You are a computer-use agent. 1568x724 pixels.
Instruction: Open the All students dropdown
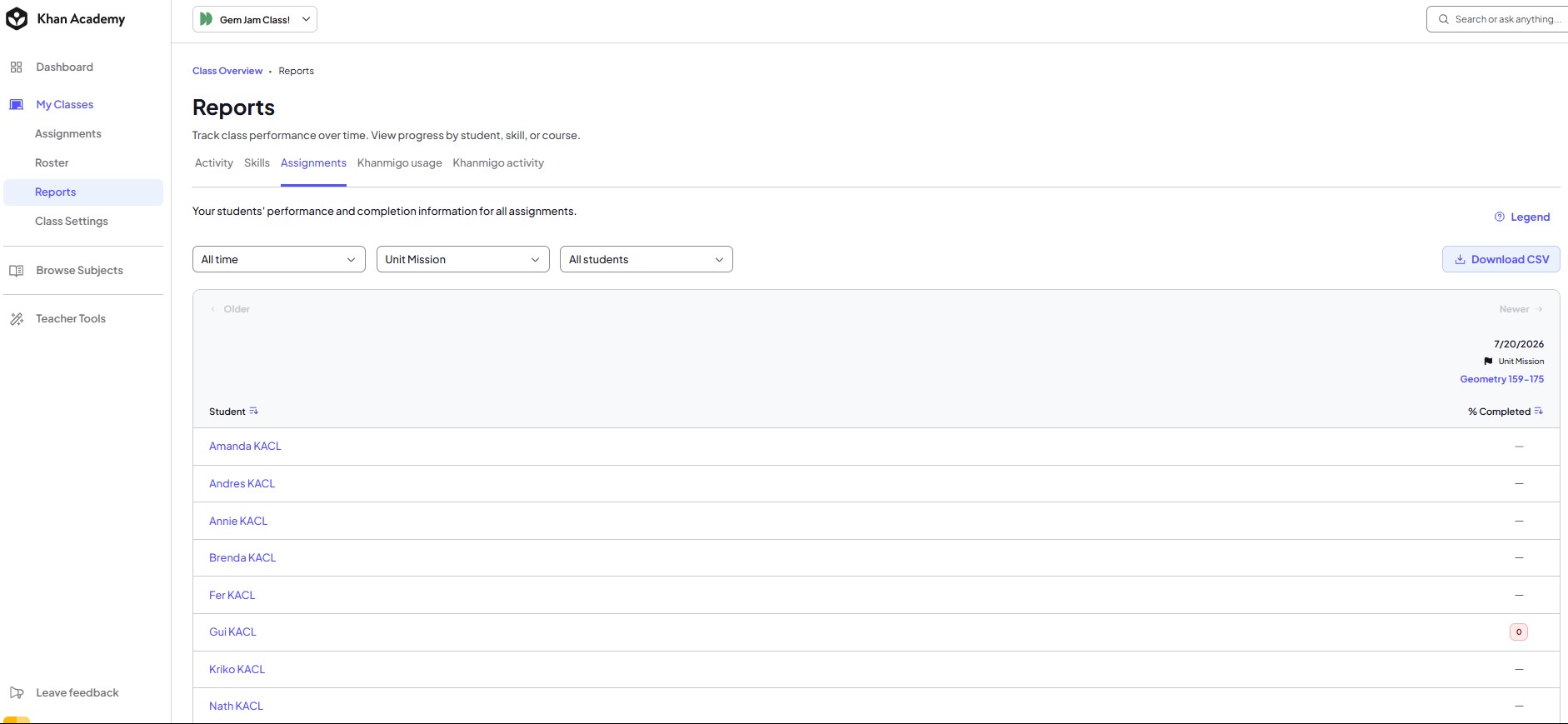click(x=647, y=260)
